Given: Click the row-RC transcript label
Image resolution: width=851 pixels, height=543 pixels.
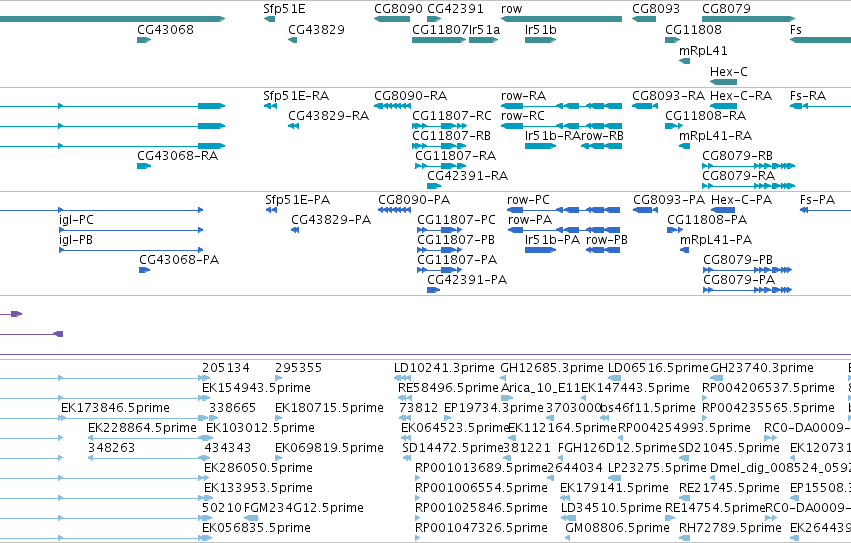Looking at the screenshot, I should [x=523, y=116].
